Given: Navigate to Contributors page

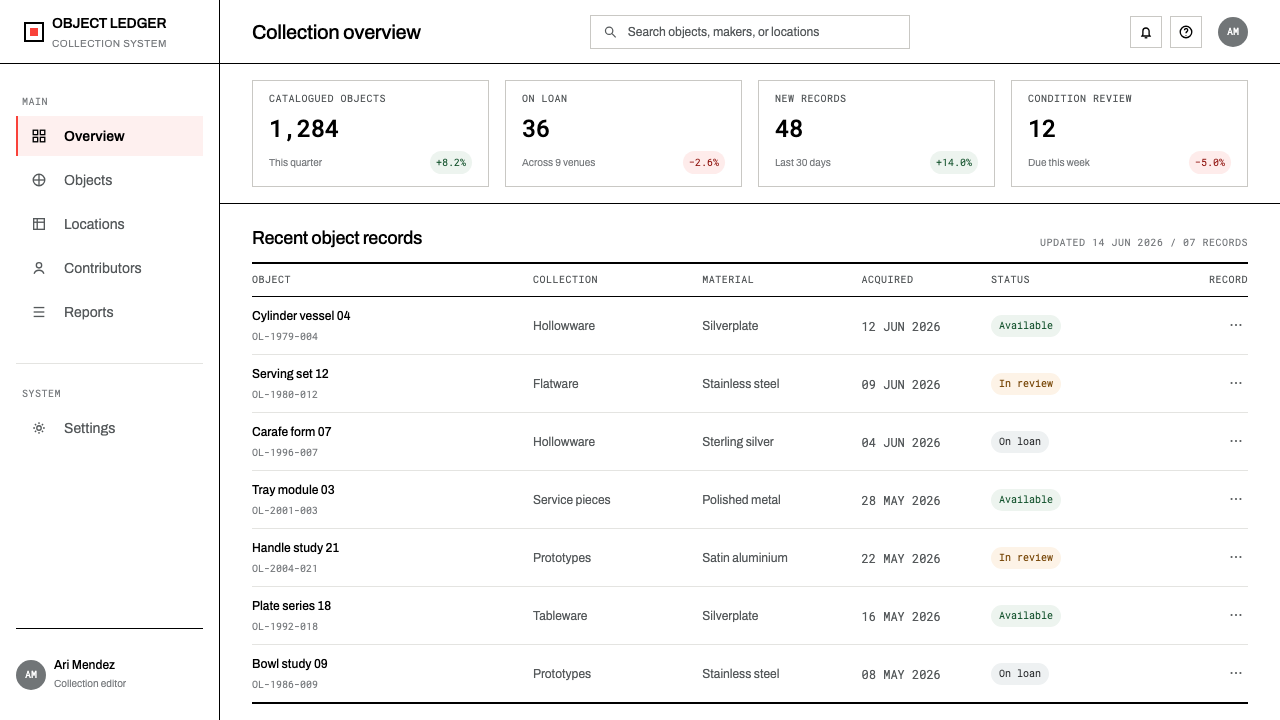Looking at the screenshot, I should pyautogui.click(x=110, y=268).
